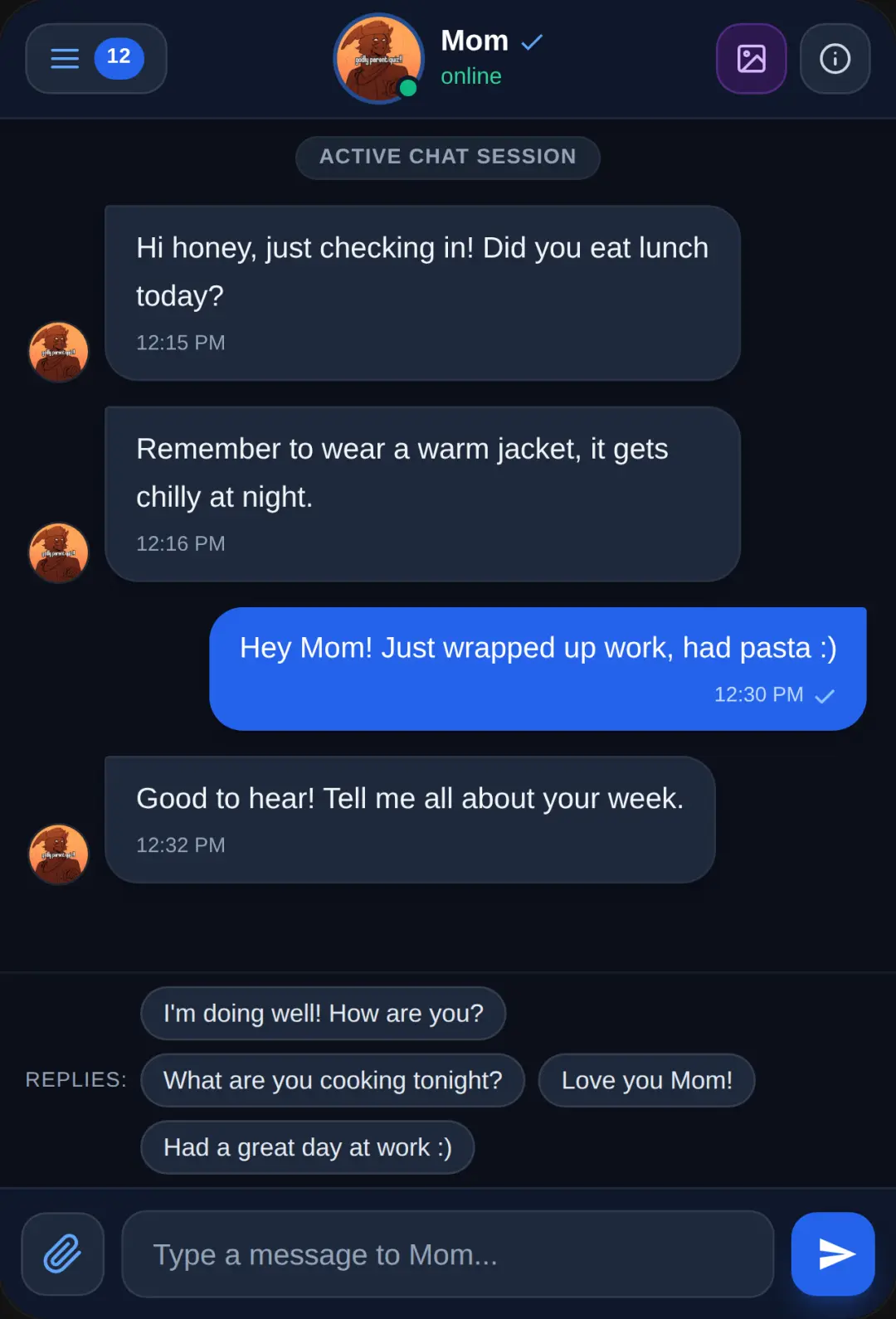The width and height of the screenshot is (896, 1319).
Task: Click the online status text
Action: pos(471,76)
